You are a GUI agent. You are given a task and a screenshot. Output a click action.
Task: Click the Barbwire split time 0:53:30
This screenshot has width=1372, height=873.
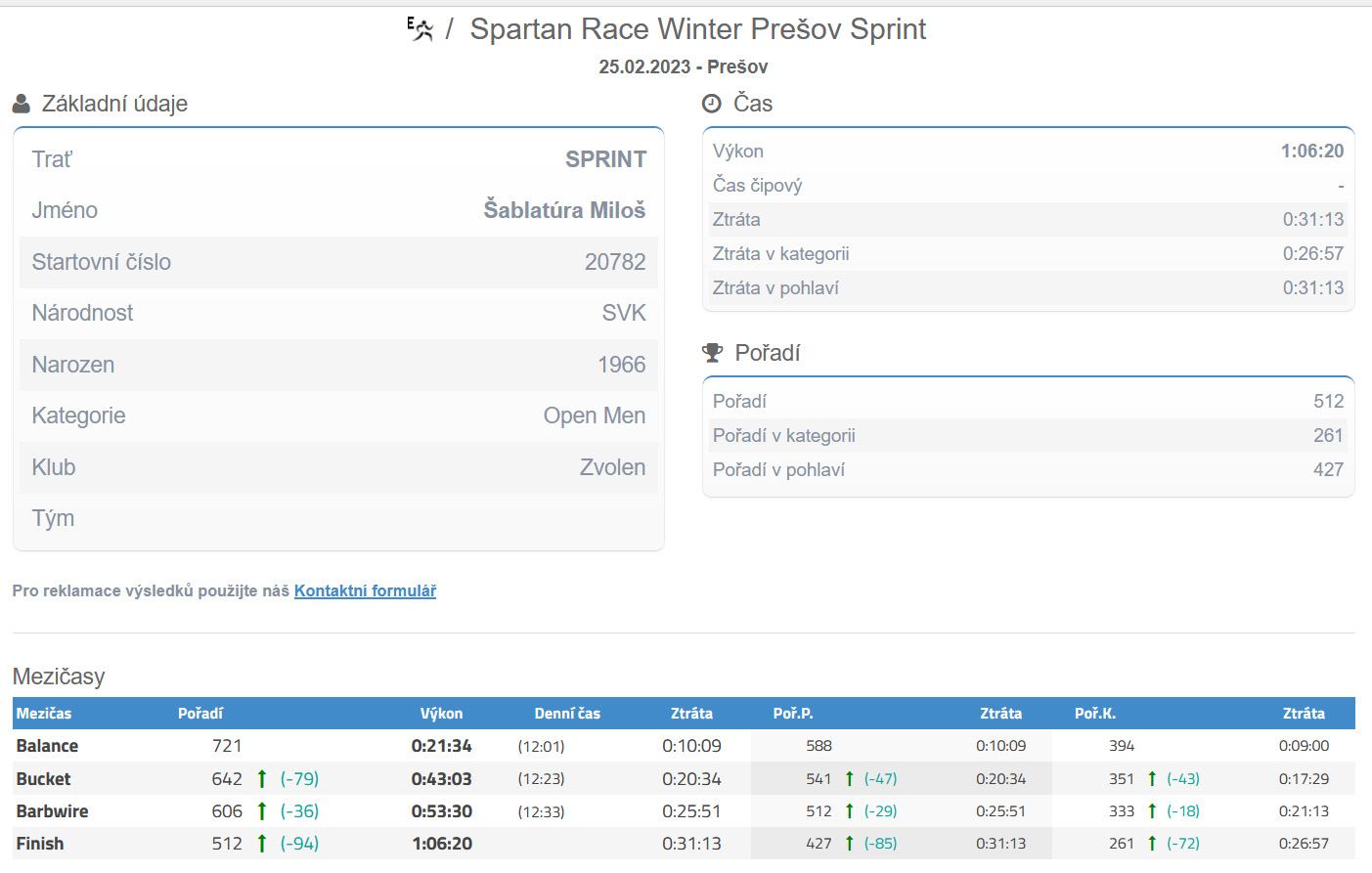pos(442,811)
